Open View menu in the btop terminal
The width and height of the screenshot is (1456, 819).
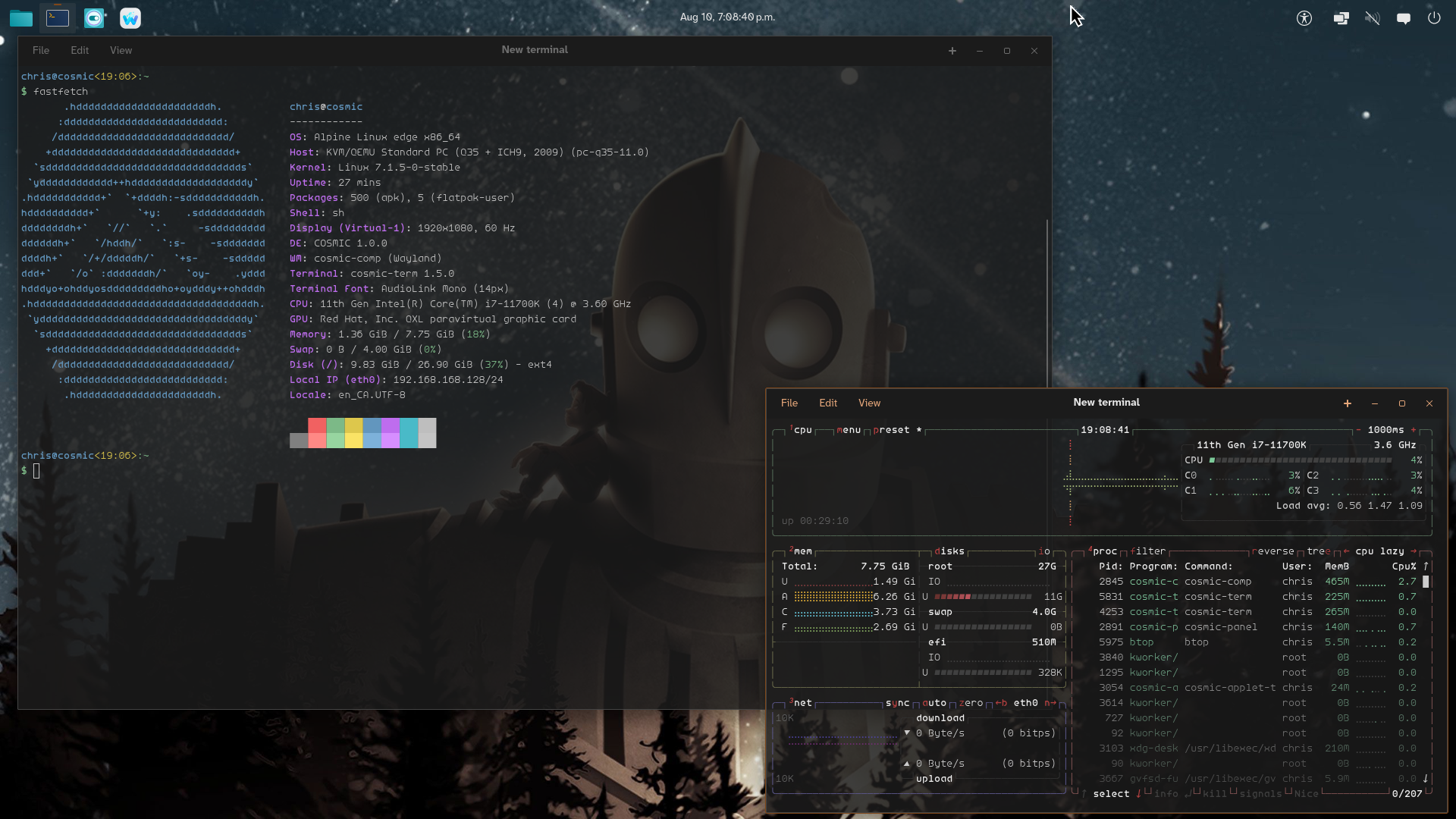click(x=869, y=403)
